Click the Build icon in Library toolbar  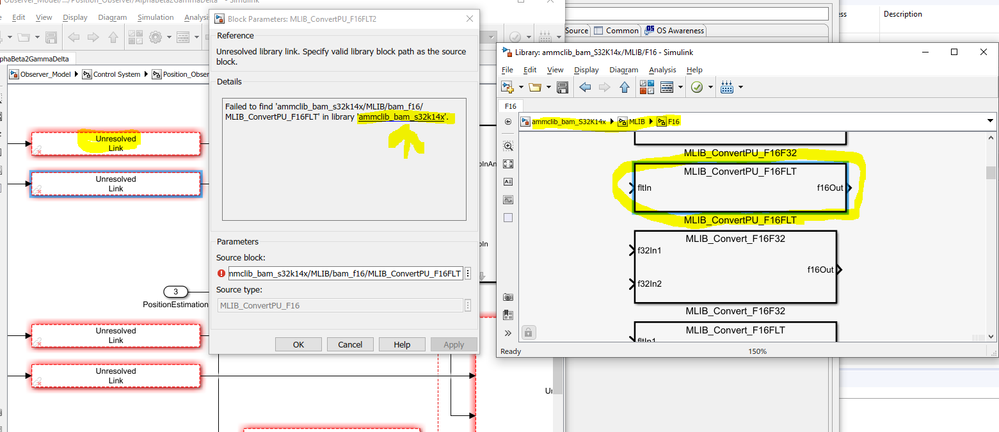[x=727, y=87]
